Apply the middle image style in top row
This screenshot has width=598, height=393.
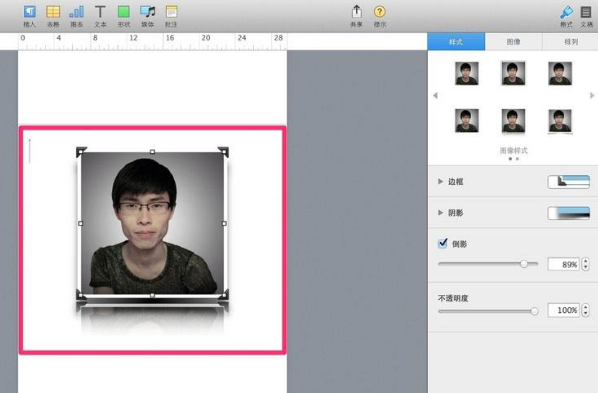pyautogui.click(x=513, y=73)
